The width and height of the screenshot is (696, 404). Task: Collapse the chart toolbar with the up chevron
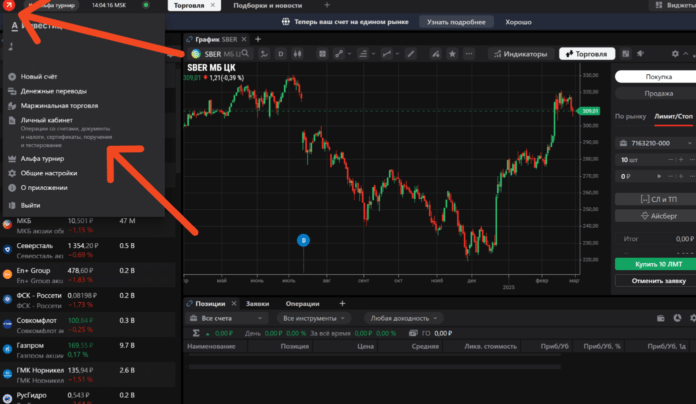pos(686,54)
